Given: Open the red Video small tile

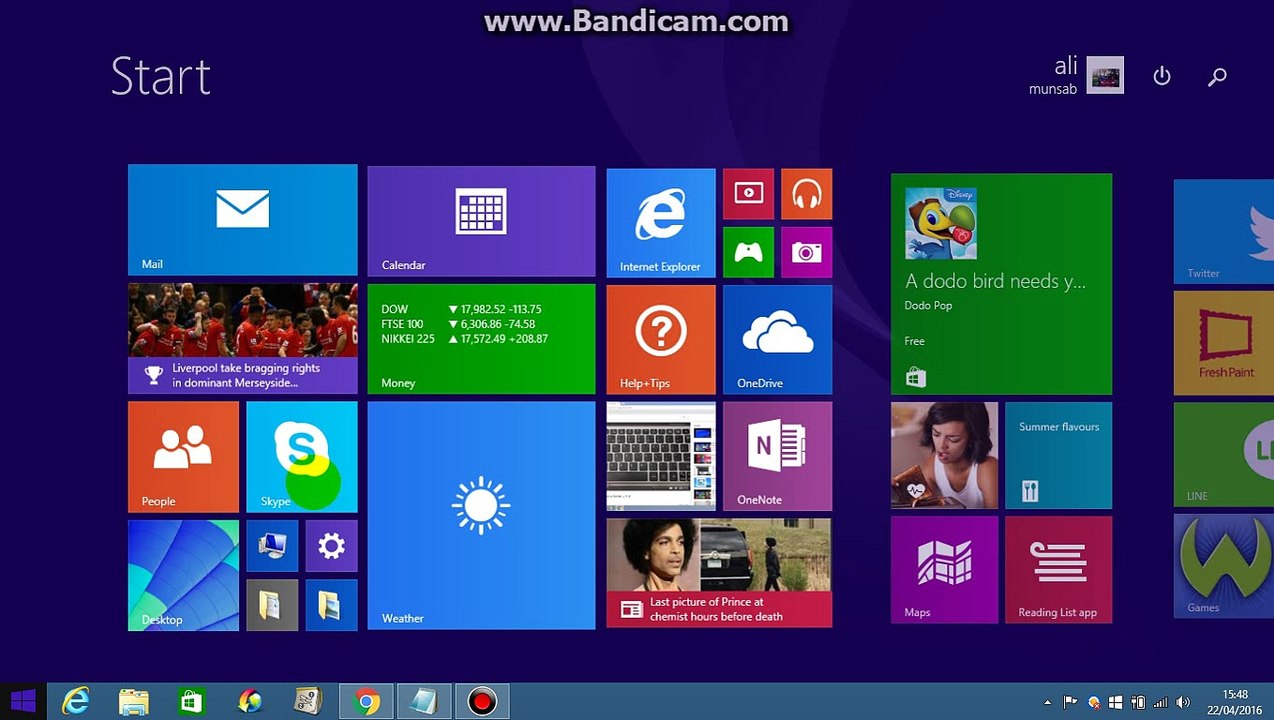Looking at the screenshot, I should point(748,194).
